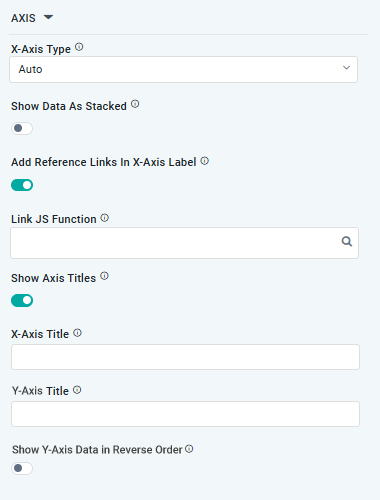
Task: Focus the Link JS Function field
Action: [x=184, y=243]
